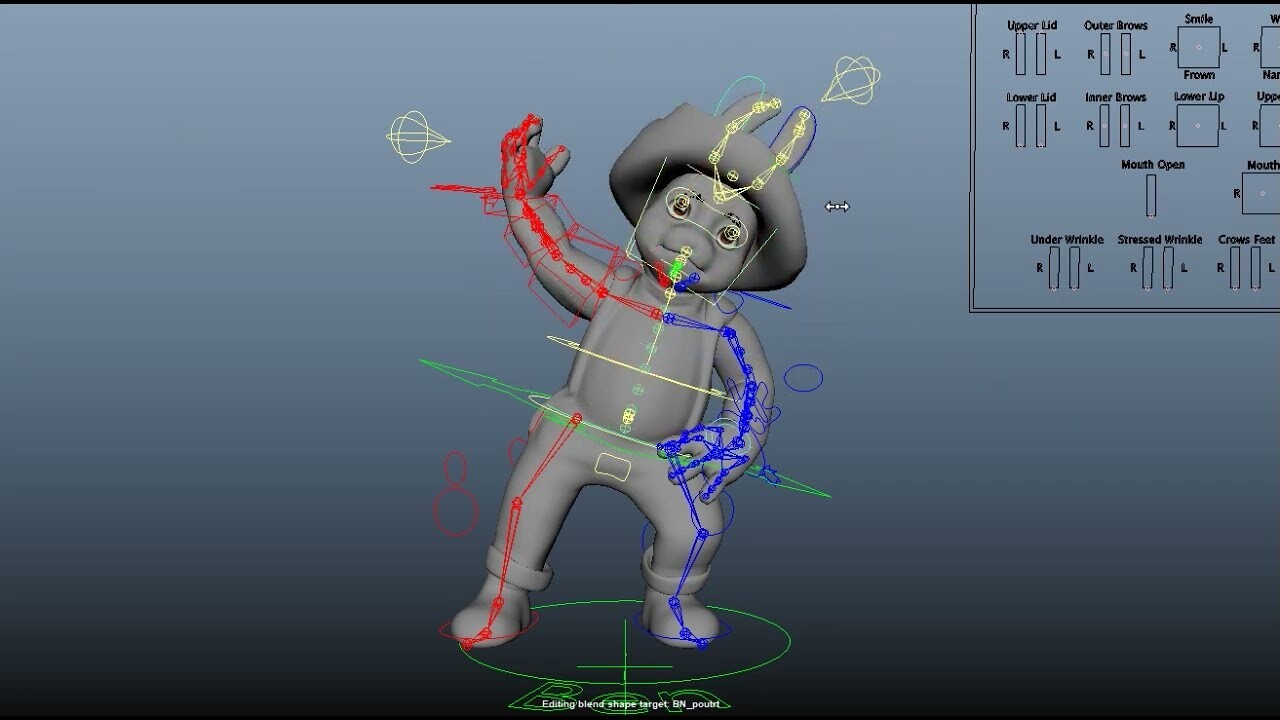
Task: Click the left Lower Lid slider
Action: [x=1043, y=125]
